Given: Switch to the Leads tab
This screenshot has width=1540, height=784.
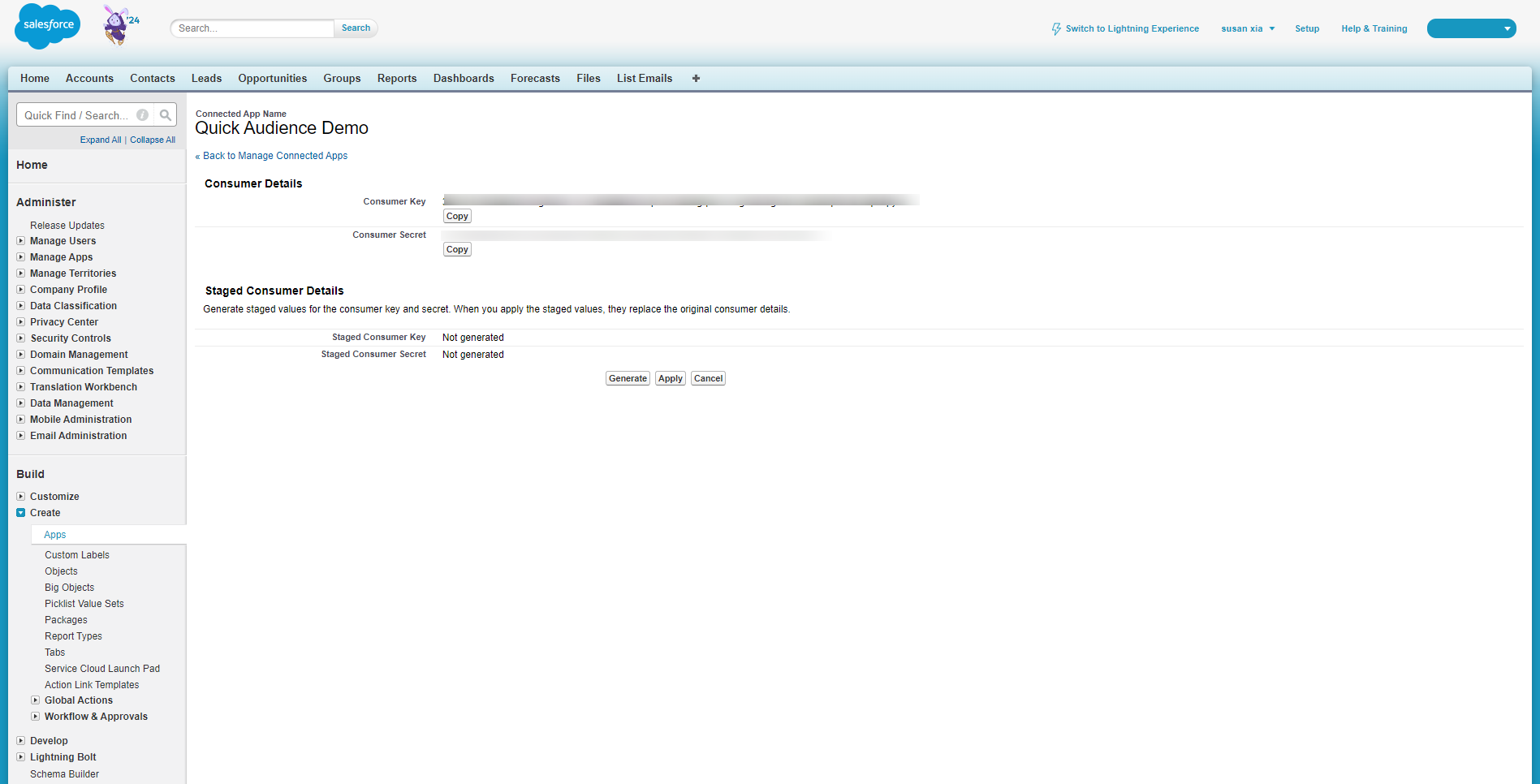Looking at the screenshot, I should (206, 79).
